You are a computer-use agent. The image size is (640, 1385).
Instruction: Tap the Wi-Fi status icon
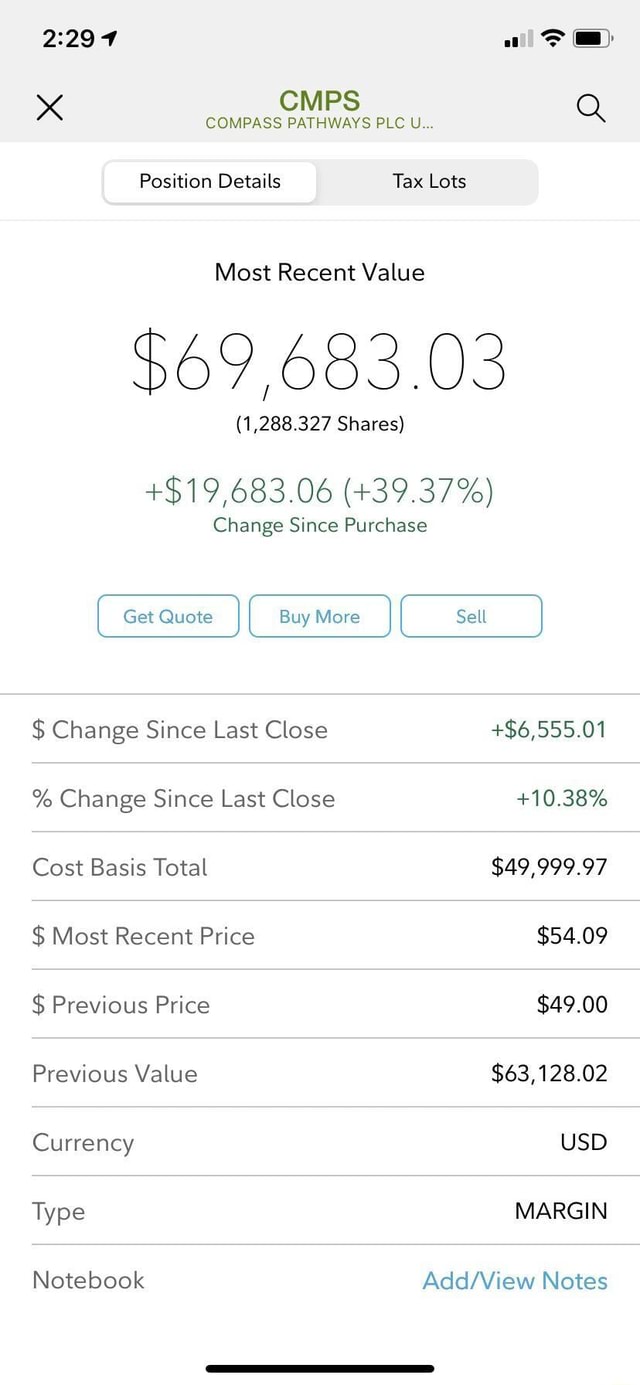[x=552, y=39]
